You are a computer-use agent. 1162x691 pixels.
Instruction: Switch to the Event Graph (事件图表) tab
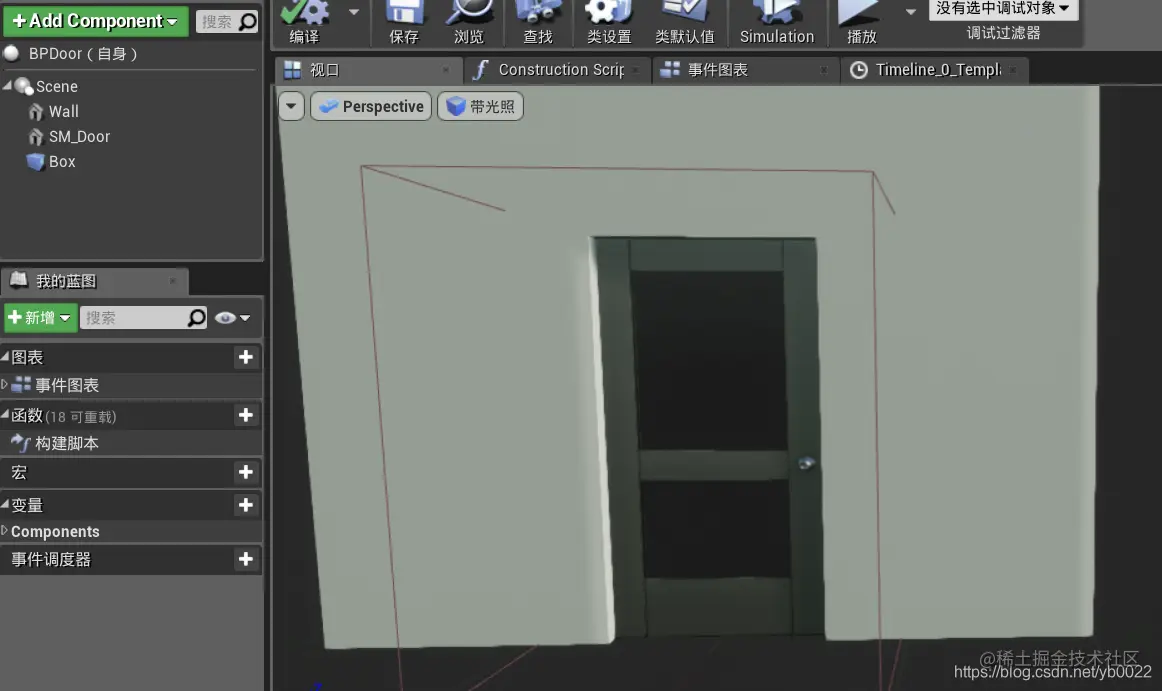(744, 70)
